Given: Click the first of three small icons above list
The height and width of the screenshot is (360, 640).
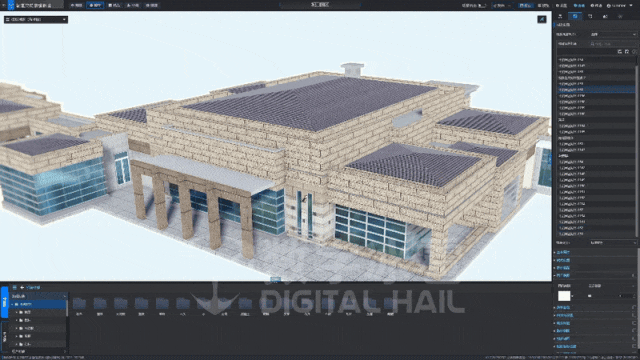Looking at the screenshot, I should pyautogui.click(x=620, y=52).
